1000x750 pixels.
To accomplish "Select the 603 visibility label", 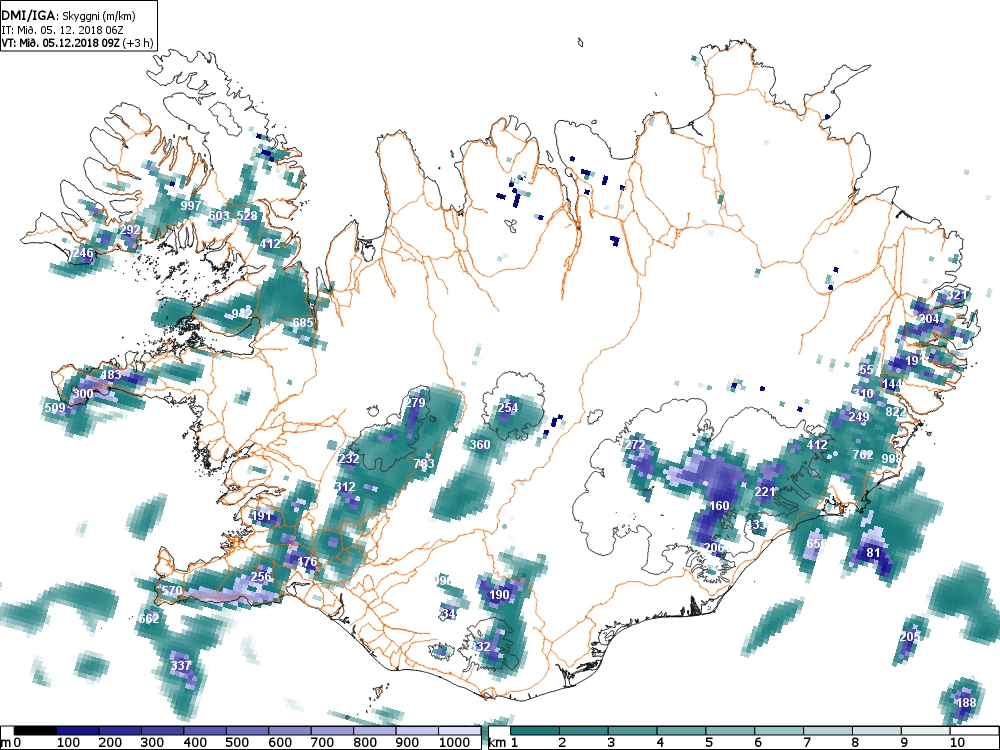I will (219, 216).
